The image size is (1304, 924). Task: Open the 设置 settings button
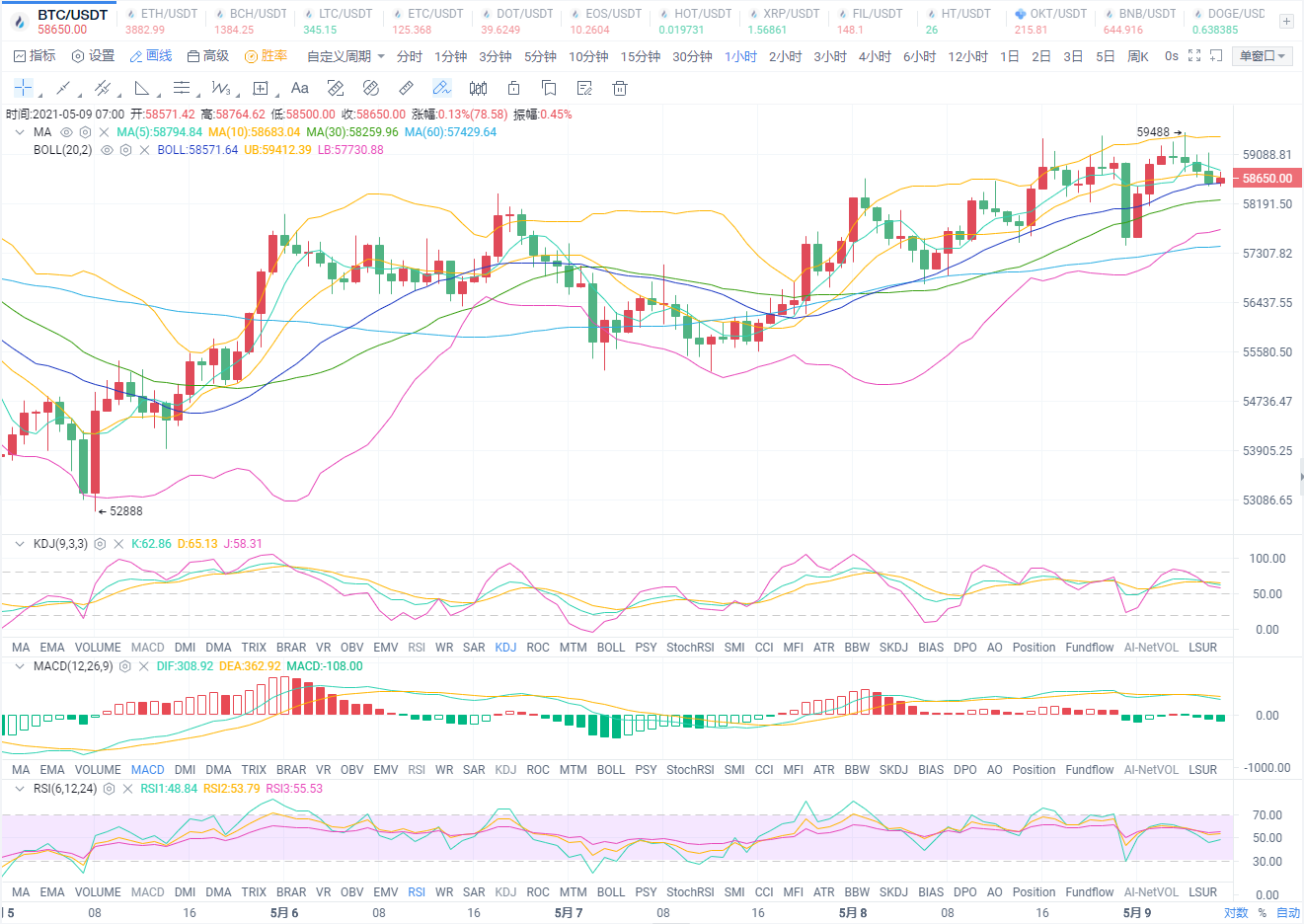click(x=93, y=56)
